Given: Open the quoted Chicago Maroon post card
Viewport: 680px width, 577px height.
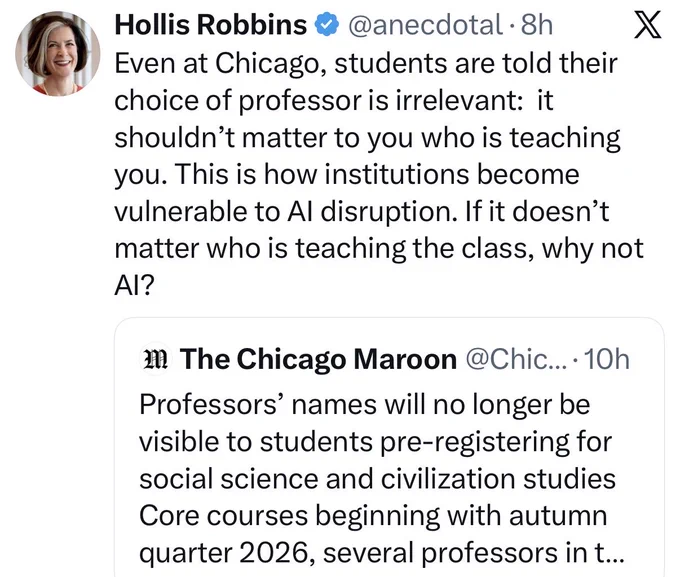Looking at the screenshot, I should 389,448.
